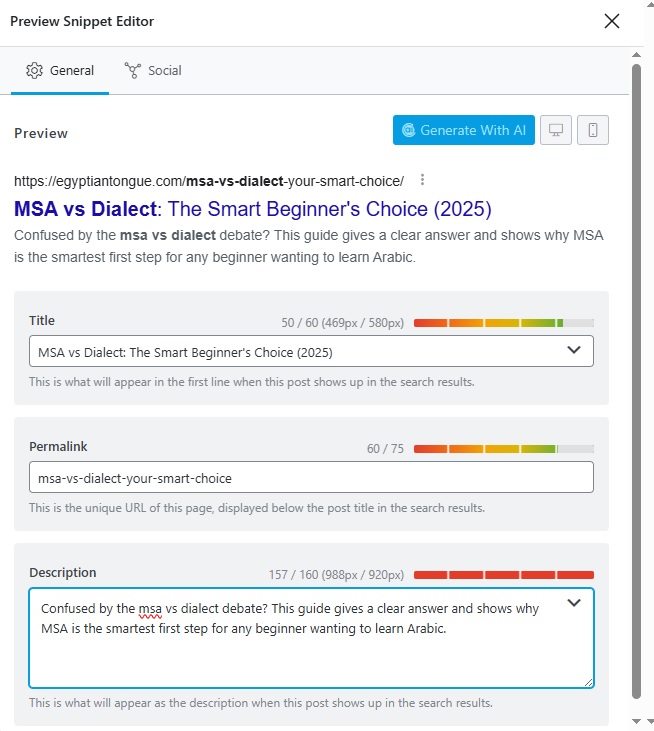
Task: Click the mobile preview icon
Action: [593, 130]
